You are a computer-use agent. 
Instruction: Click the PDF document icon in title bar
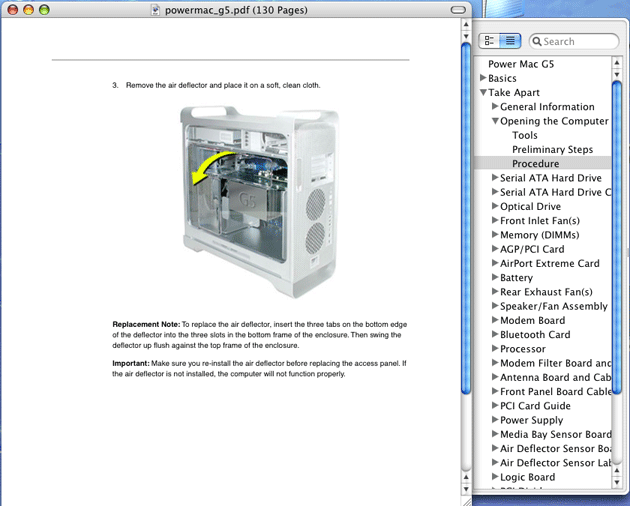[x=155, y=10]
